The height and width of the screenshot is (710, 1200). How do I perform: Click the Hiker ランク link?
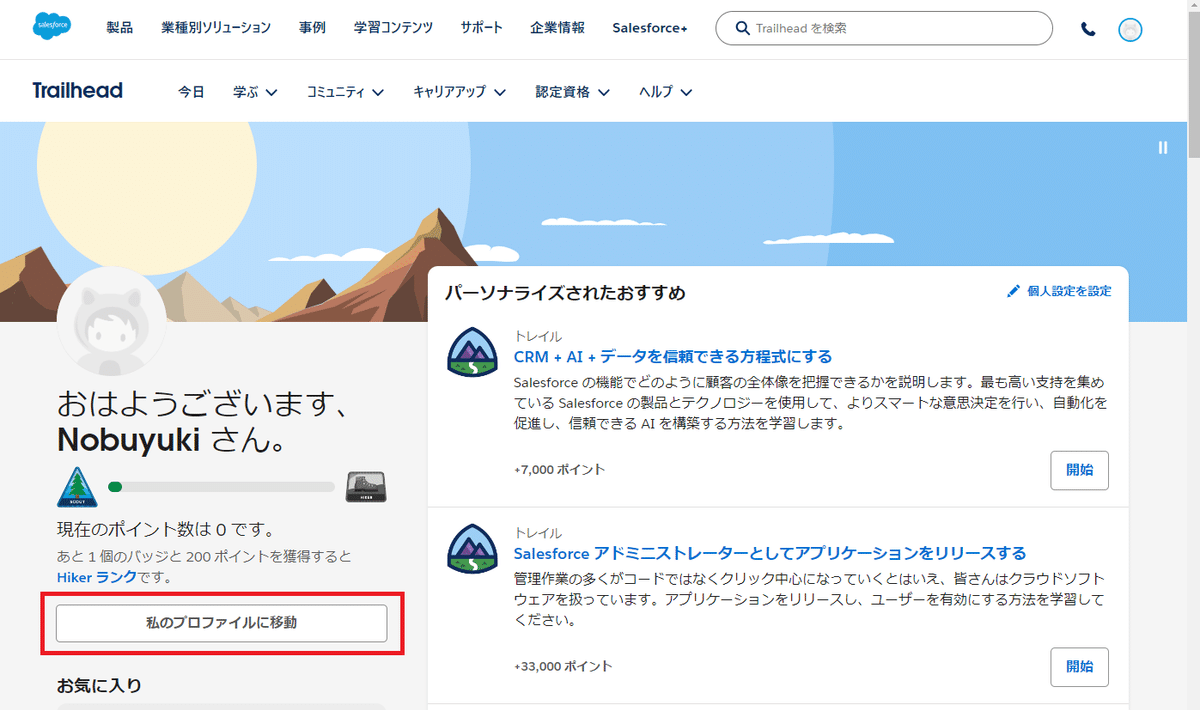96,577
